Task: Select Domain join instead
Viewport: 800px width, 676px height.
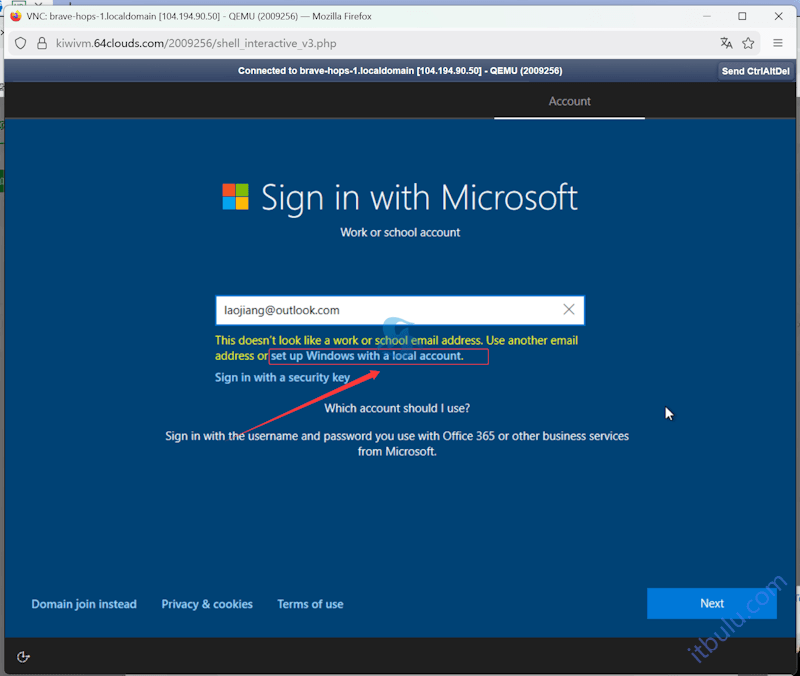Action: click(x=84, y=604)
